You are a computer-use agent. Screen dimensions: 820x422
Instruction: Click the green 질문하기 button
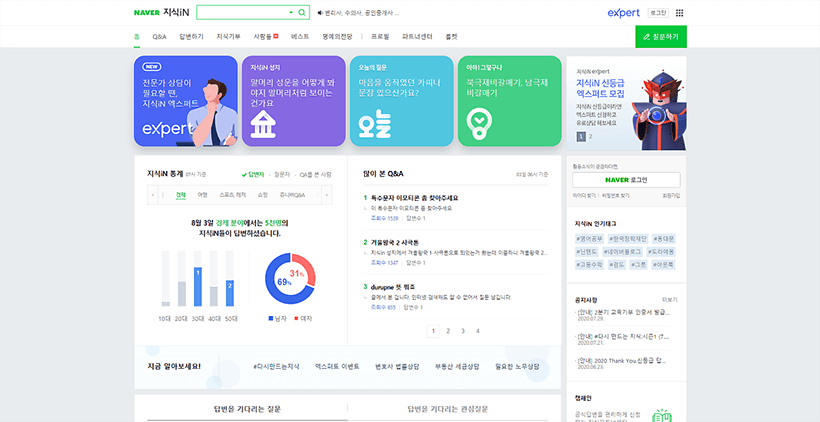tap(661, 37)
